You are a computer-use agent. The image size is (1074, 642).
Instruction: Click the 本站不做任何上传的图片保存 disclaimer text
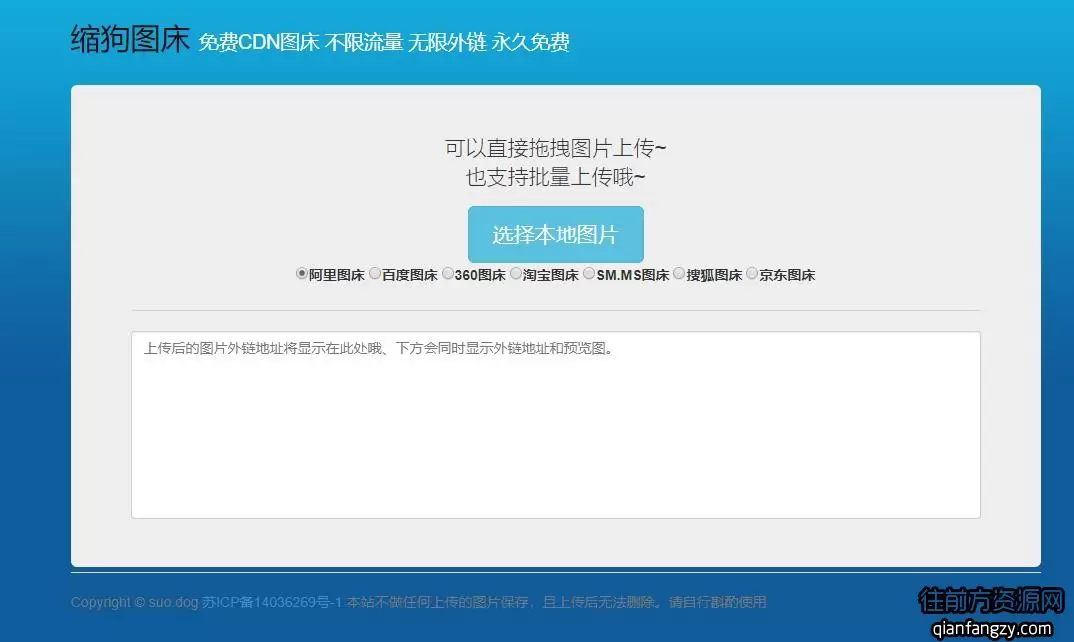click(x=438, y=602)
